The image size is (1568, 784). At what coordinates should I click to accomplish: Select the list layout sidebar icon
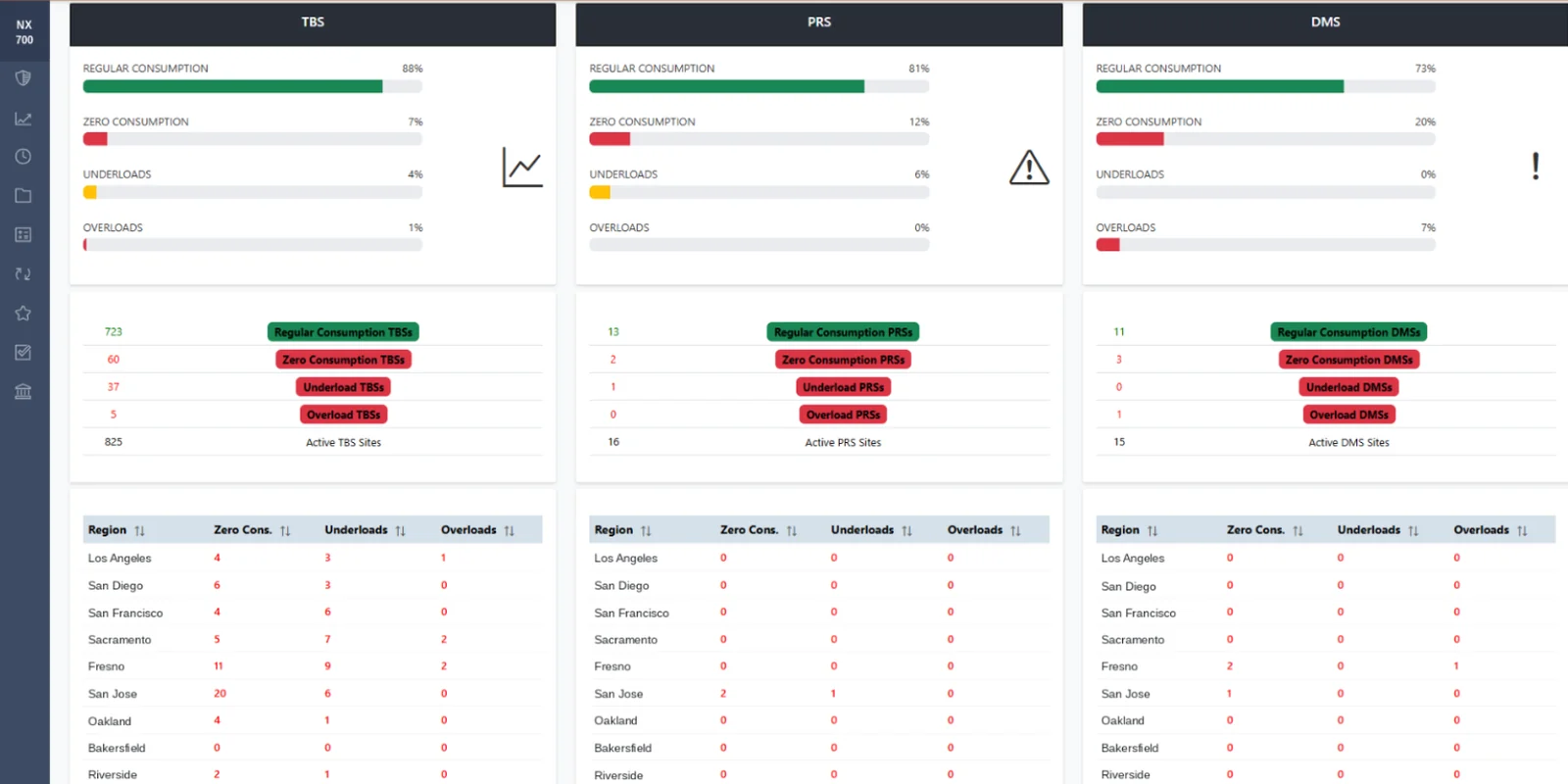[24, 235]
